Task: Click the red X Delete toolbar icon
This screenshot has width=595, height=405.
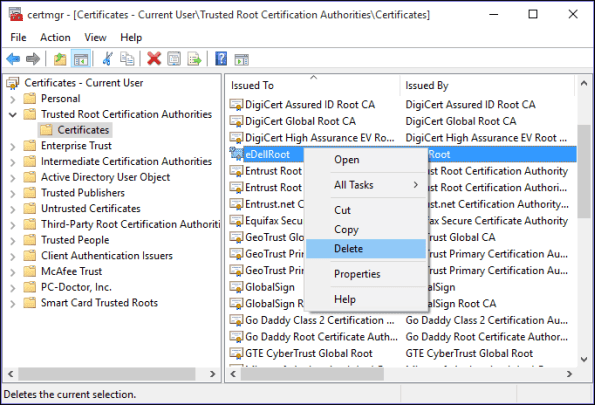Action: [154, 59]
